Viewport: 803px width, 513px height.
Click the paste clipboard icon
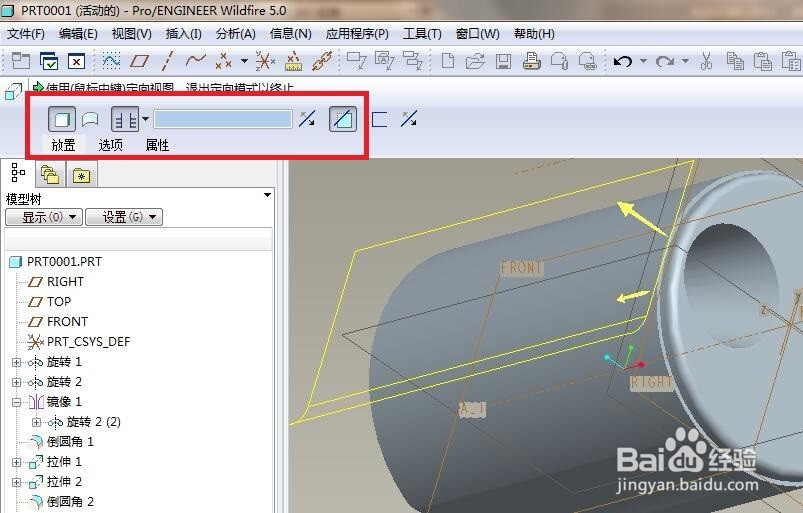[763, 61]
